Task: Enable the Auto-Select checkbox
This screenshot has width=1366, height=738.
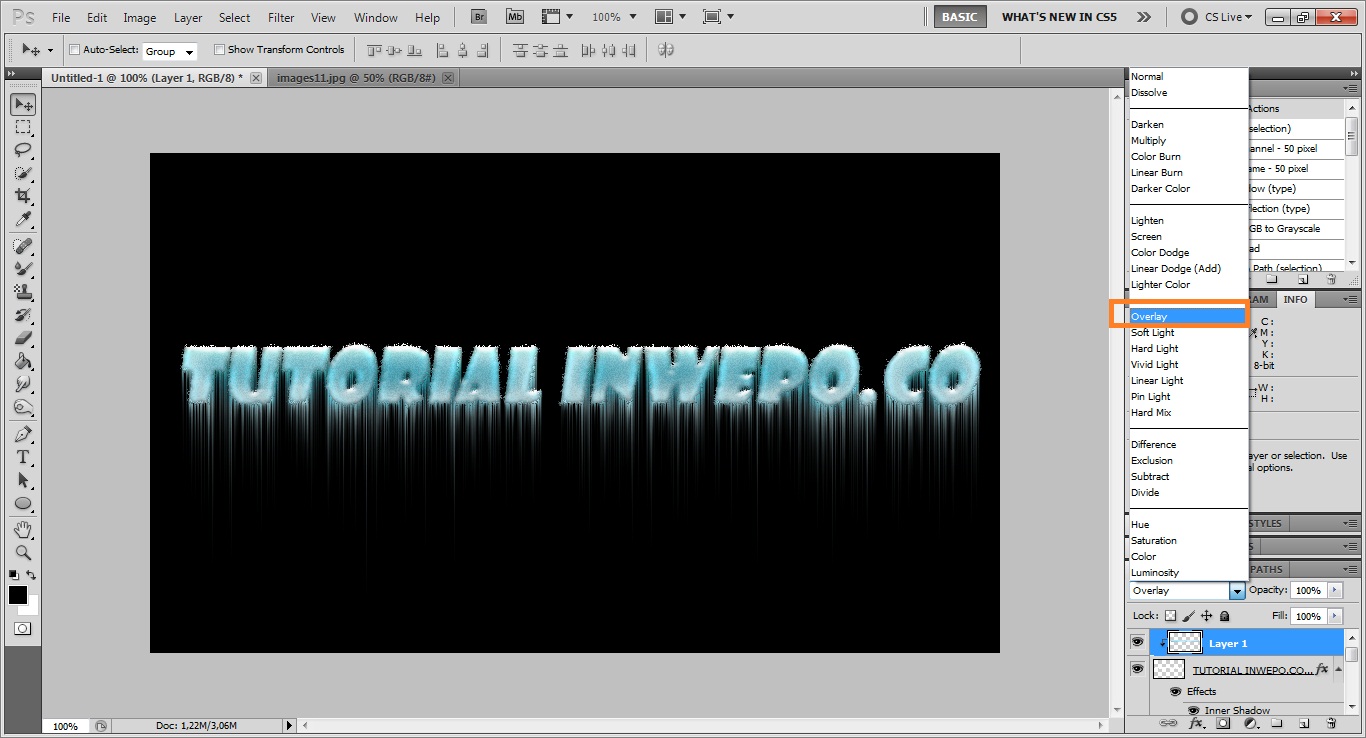Action: tap(74, 50)
